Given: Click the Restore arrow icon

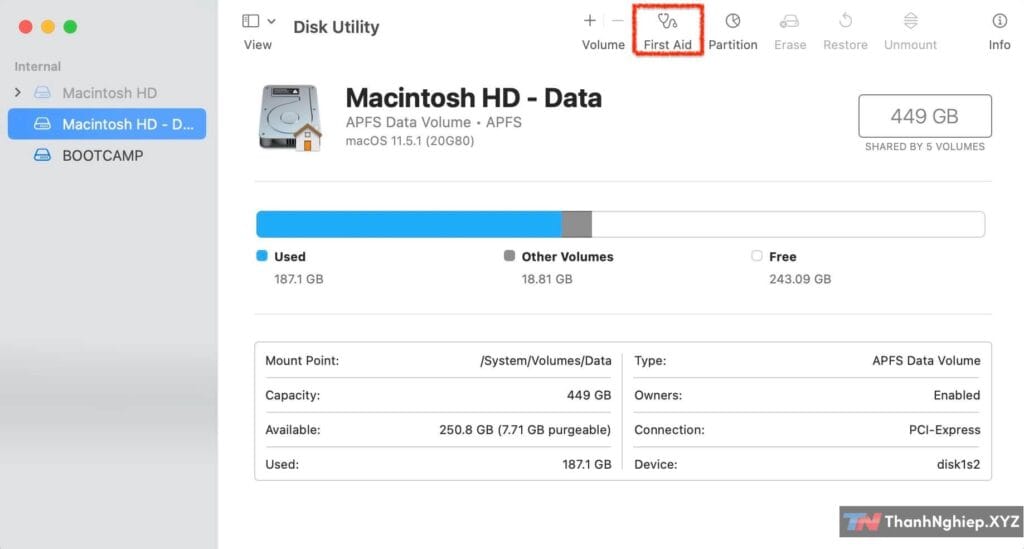Looking at the screenshot, I should click(x=845, y=21).
